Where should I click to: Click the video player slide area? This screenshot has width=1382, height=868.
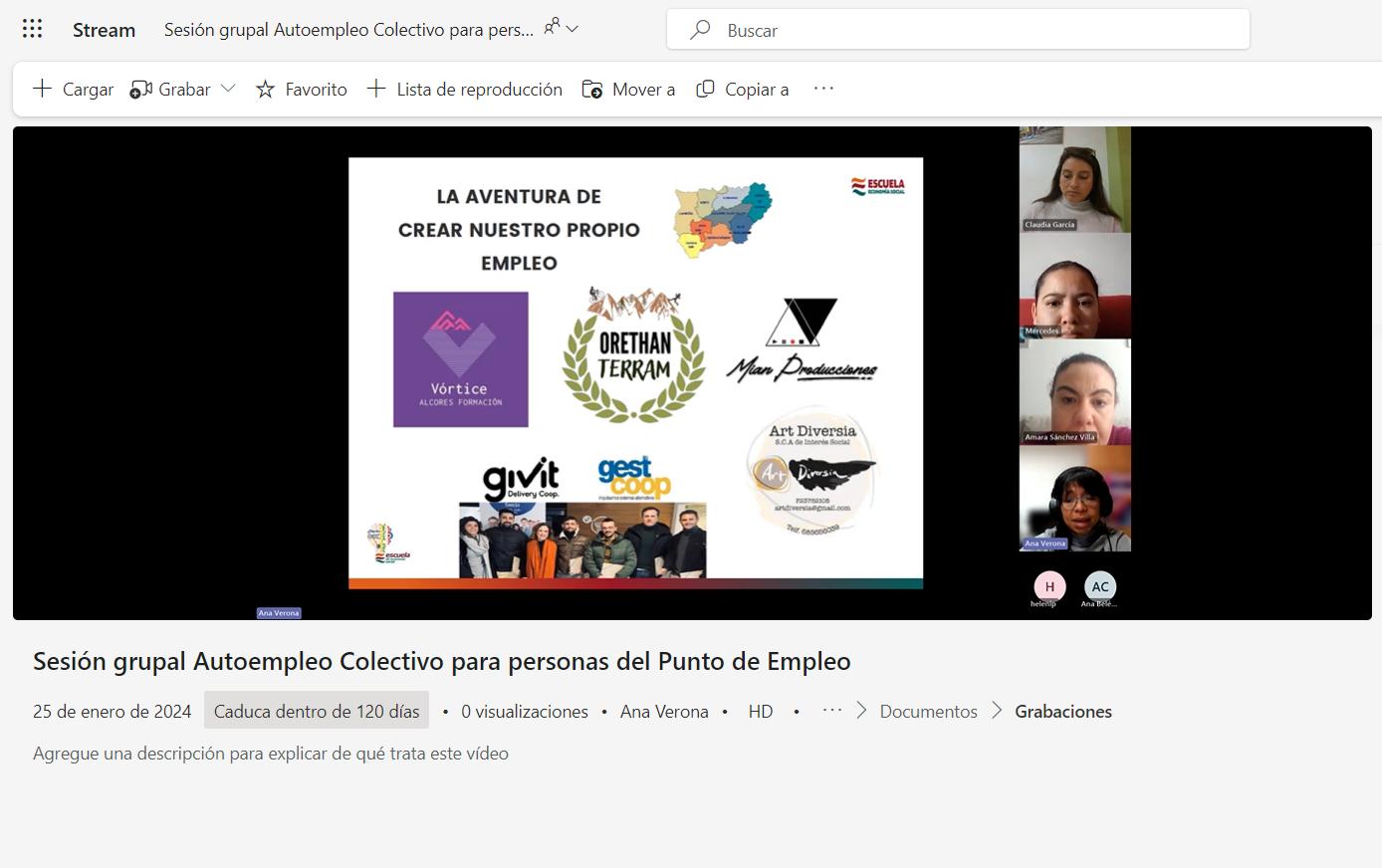point(635,373)
